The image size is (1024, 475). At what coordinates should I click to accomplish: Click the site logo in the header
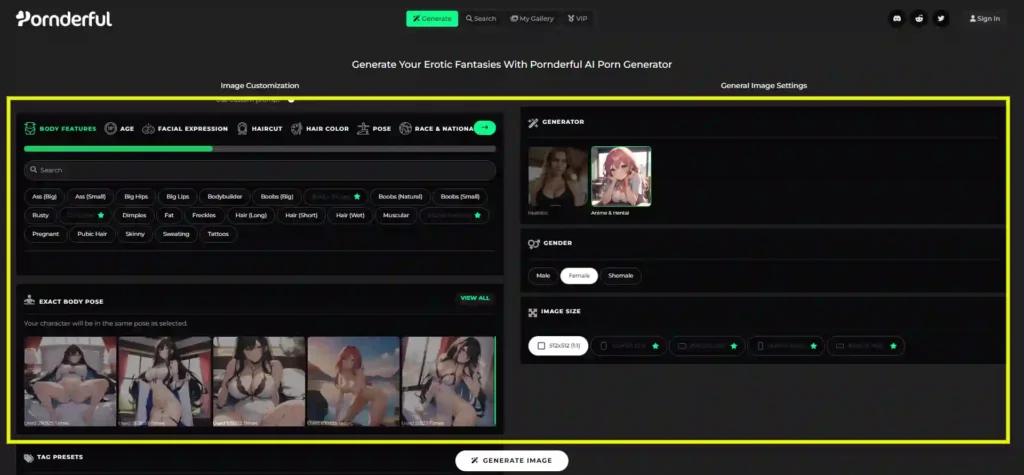[x=64, y=18]
